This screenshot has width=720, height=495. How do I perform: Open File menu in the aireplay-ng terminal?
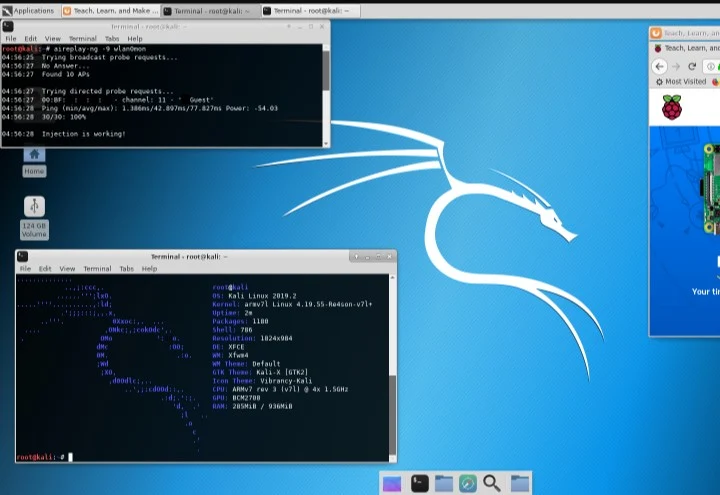point(11,39)
